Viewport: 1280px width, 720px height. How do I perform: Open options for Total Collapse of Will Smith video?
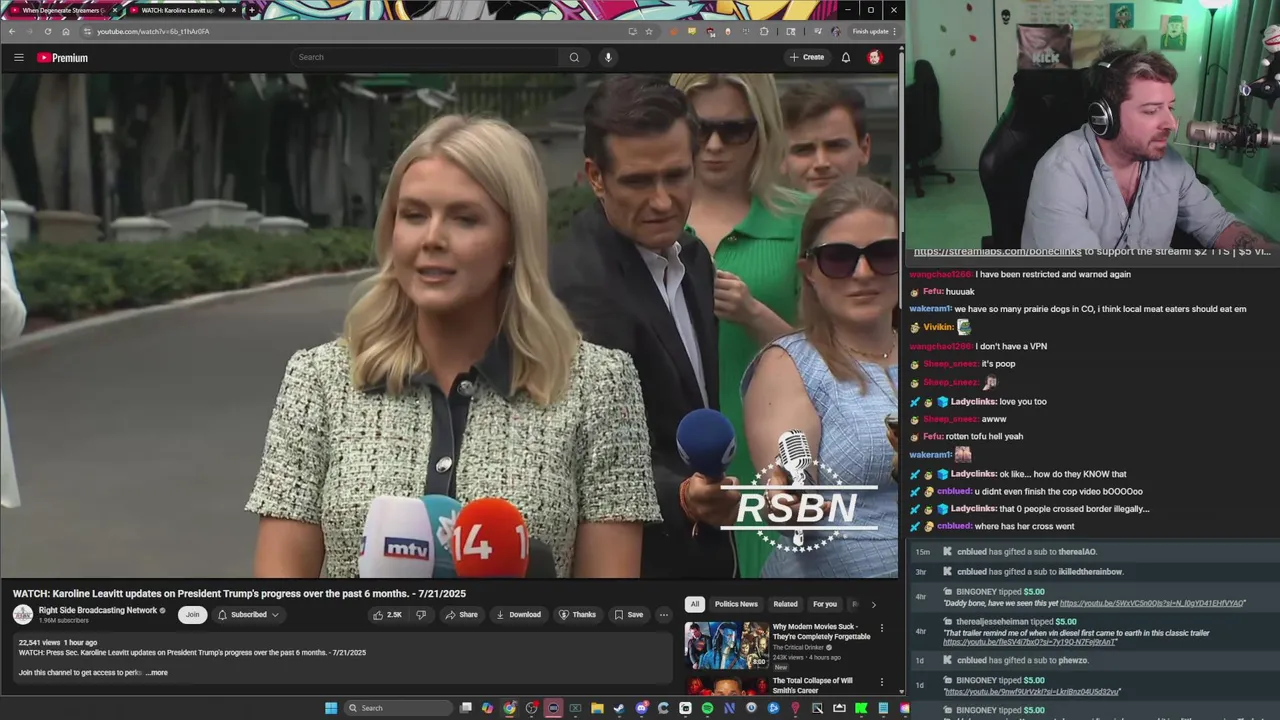pos(881,682)
